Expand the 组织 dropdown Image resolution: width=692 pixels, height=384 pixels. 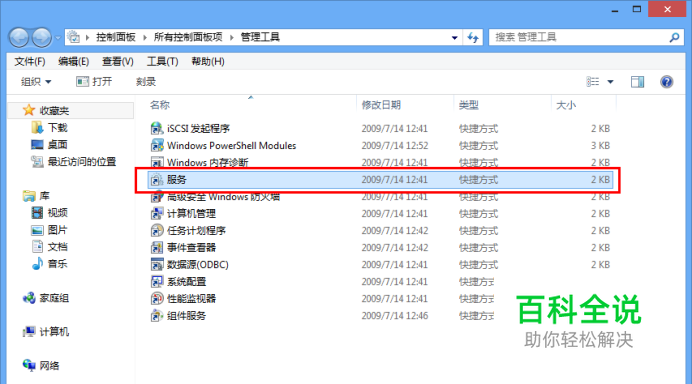tap(36, 82)
